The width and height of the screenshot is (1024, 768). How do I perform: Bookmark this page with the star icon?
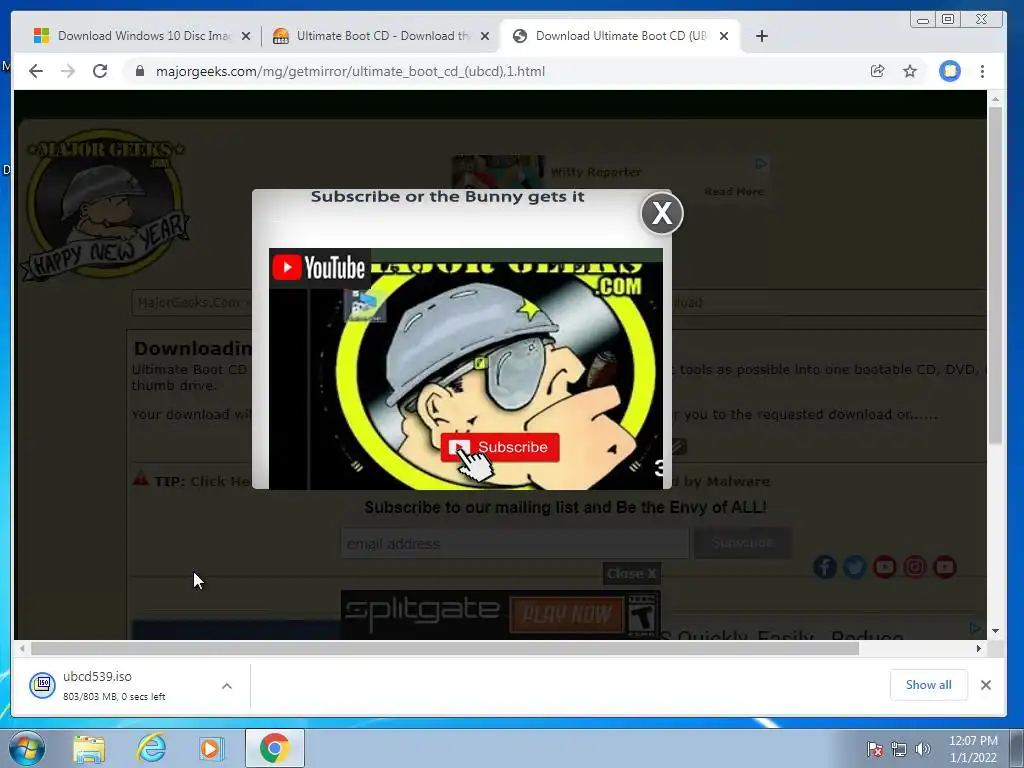click(910, 71)
